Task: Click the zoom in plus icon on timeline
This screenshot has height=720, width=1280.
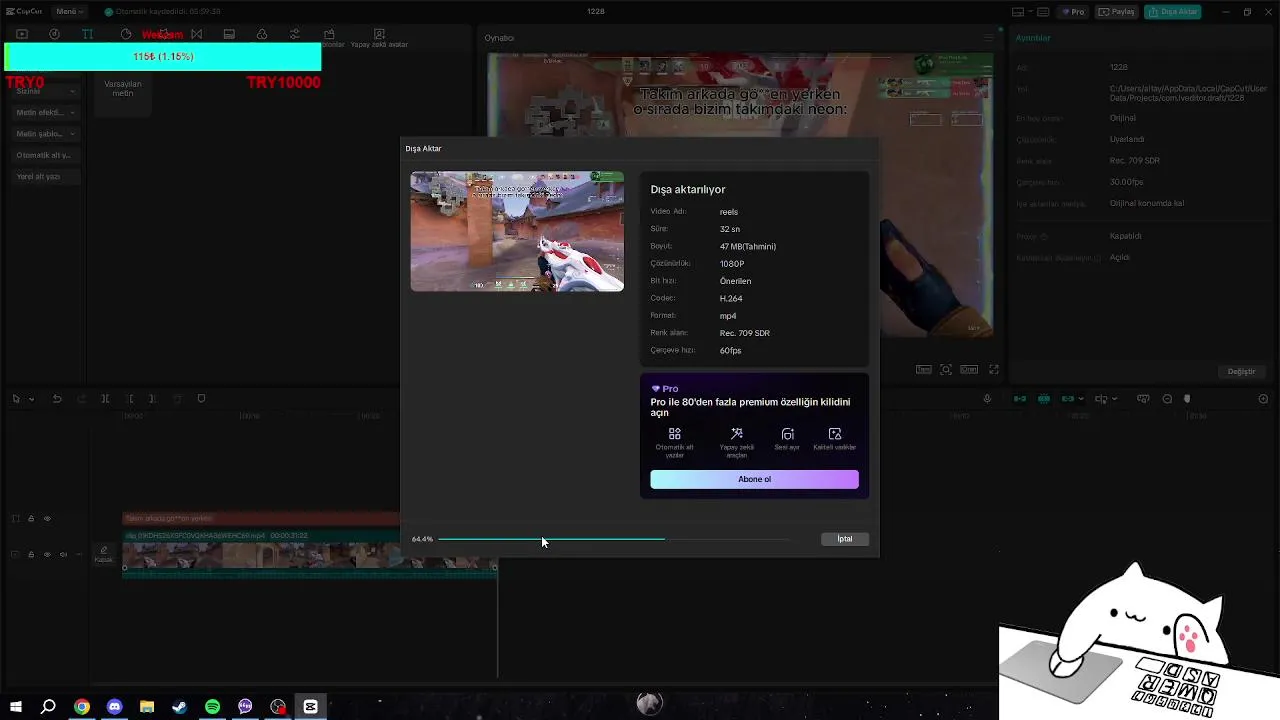Action: (x=1263, y=399)
